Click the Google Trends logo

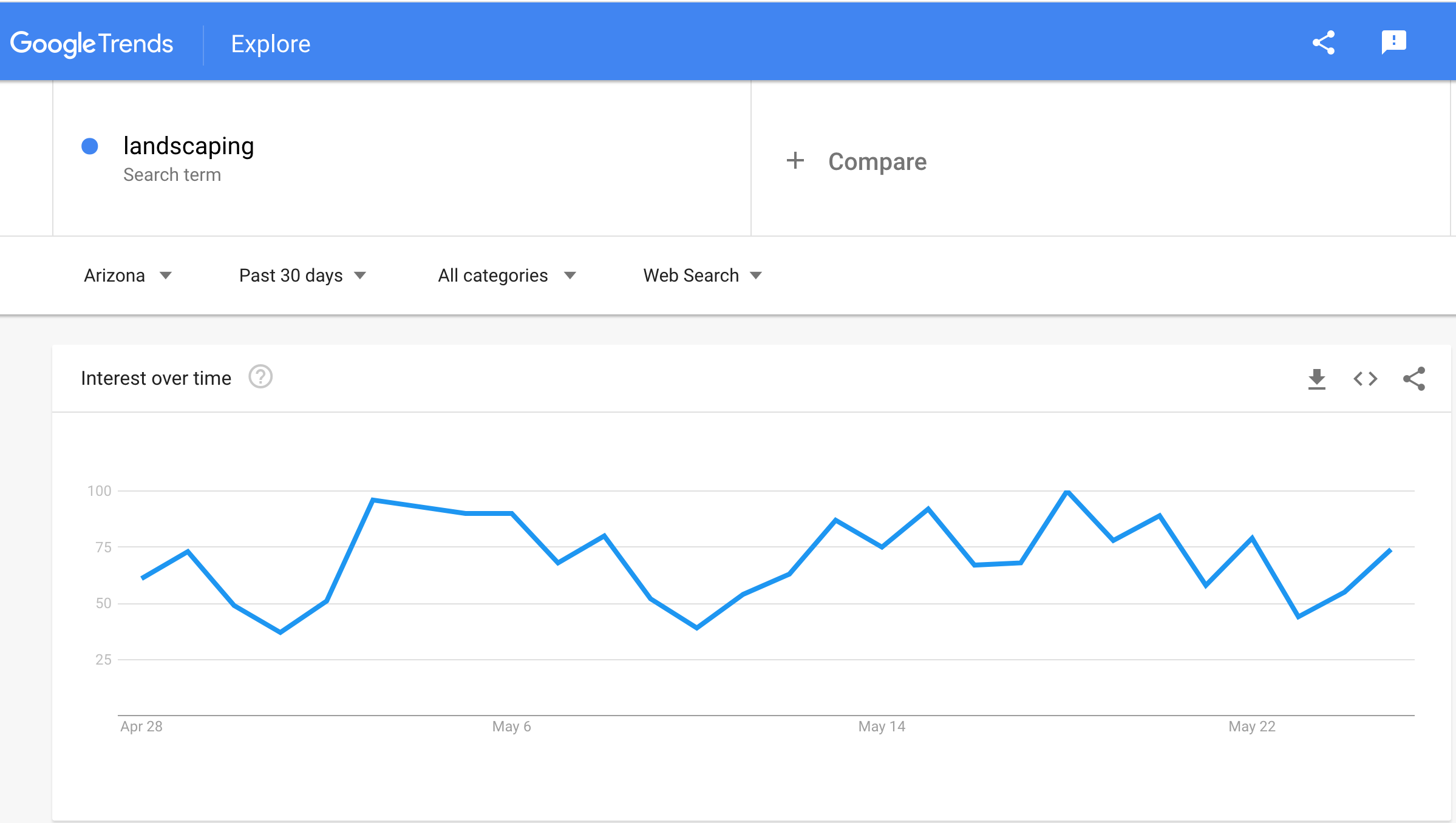pyautogui.click(x=92, y=44)
